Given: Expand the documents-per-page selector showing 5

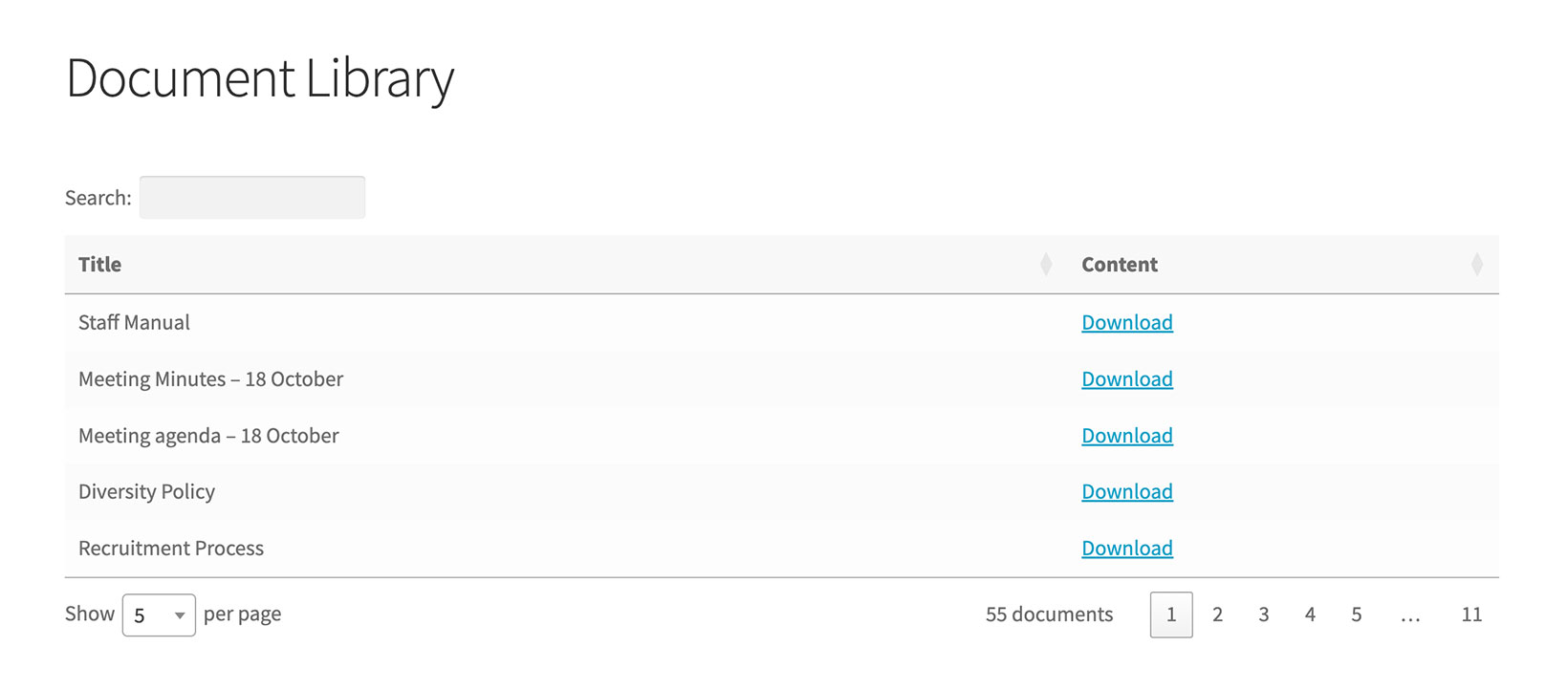Looking at the screenshot, I should (158, 615).
